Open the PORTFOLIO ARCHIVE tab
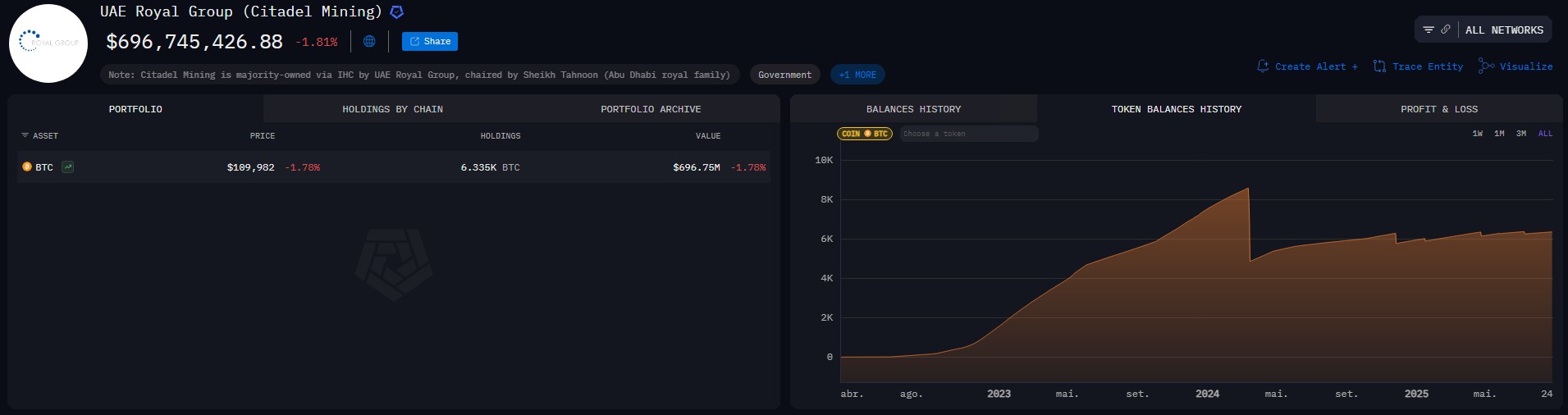Image resolution: width=1568 pixels, height=415 pixels. pyautogui.click(x=651, y=109)
